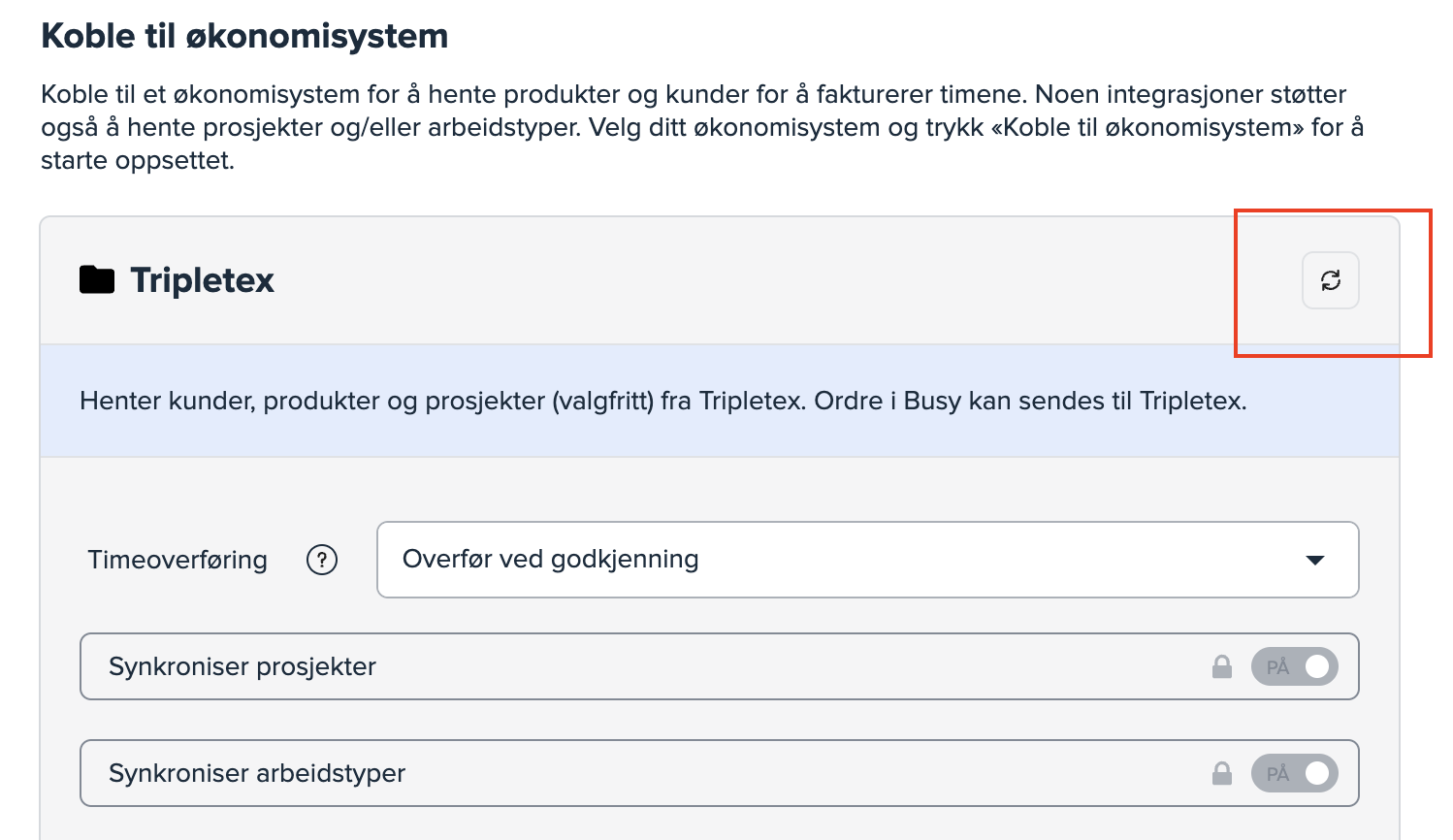Click the sync refresh icon for Tripletex
The width and height of the screenshot is (1453, 840).
click(1330, 280)
